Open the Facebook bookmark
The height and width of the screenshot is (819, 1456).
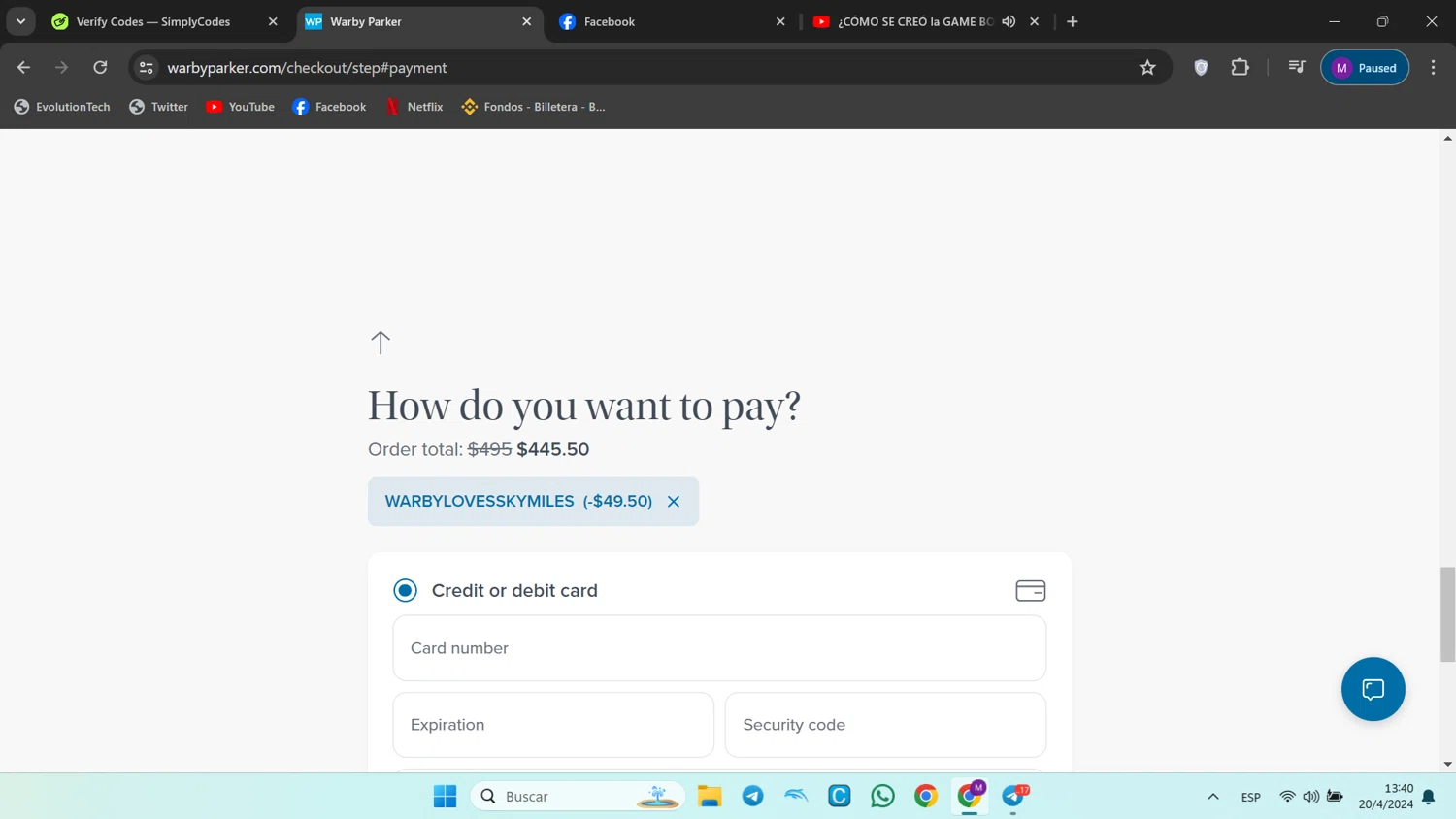pos(329,107)
